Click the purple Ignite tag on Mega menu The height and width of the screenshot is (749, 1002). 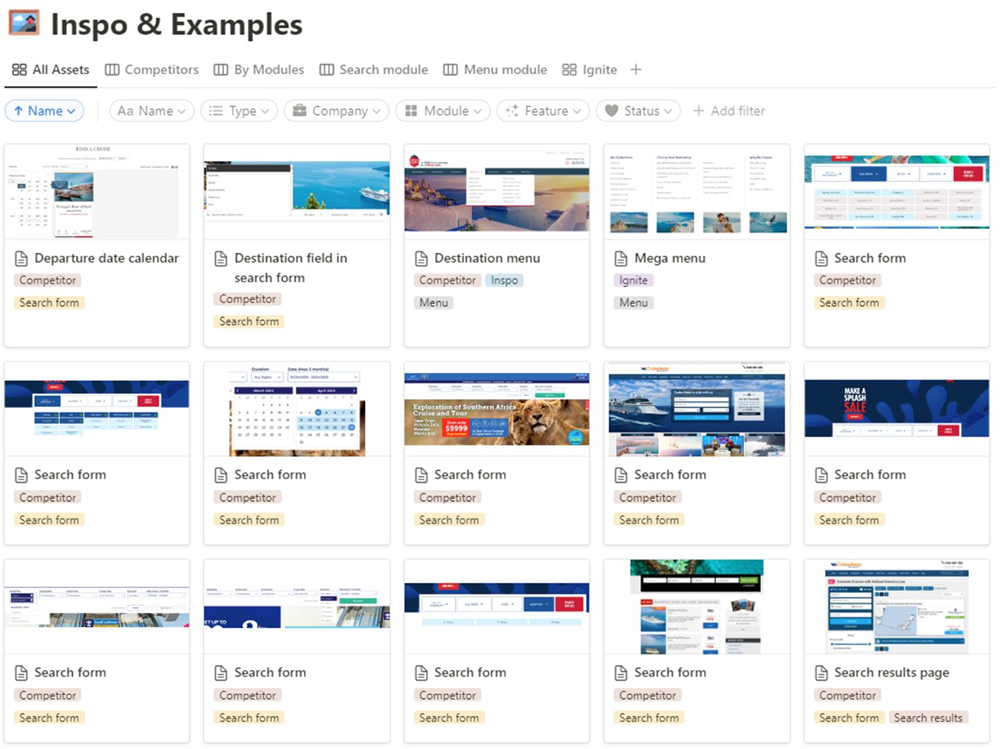pos(634,281)
